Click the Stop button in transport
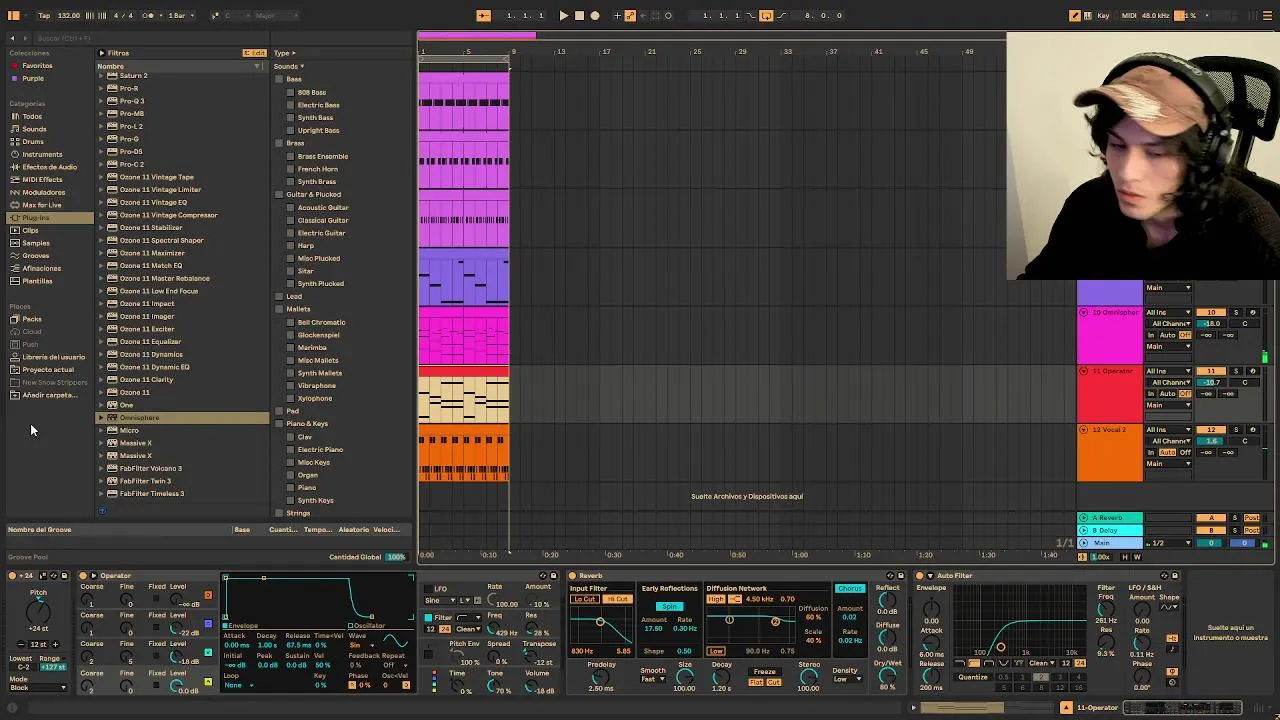 579,15
